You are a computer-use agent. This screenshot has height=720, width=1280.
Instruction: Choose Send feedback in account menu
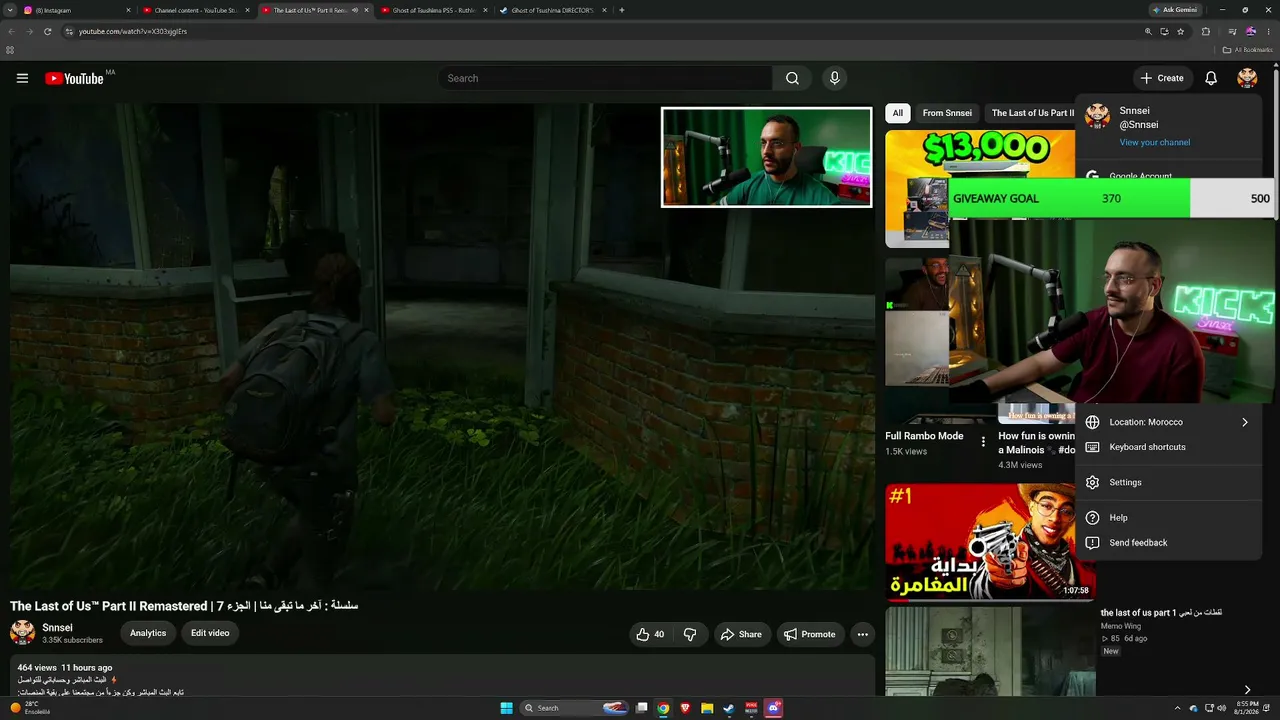pyautogui.click(x=1168, y=543)
